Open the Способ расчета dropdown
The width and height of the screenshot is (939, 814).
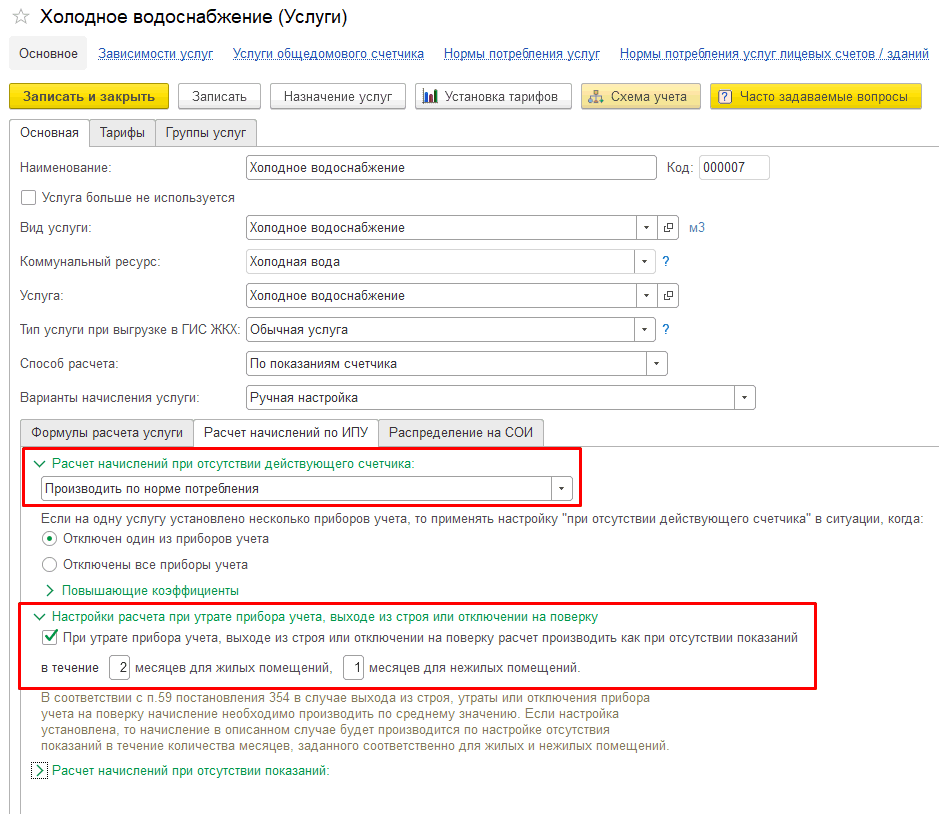click(x=656, y=364)
